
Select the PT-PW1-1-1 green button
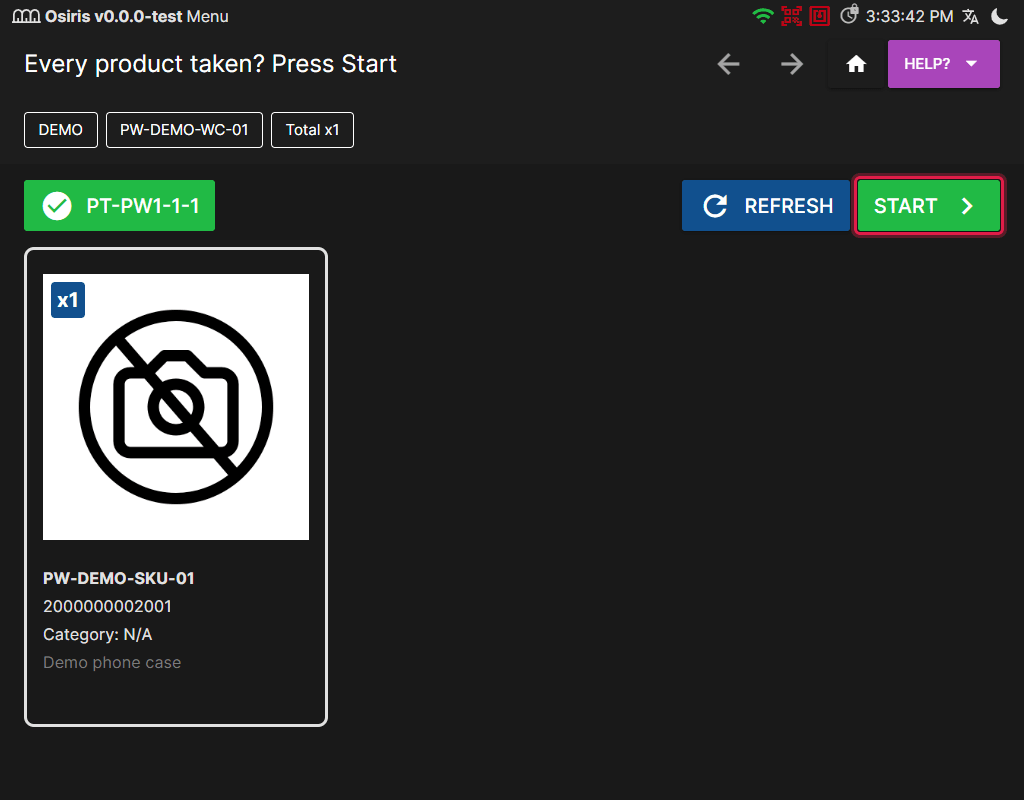pyautogui.click(x=120, y=206)
